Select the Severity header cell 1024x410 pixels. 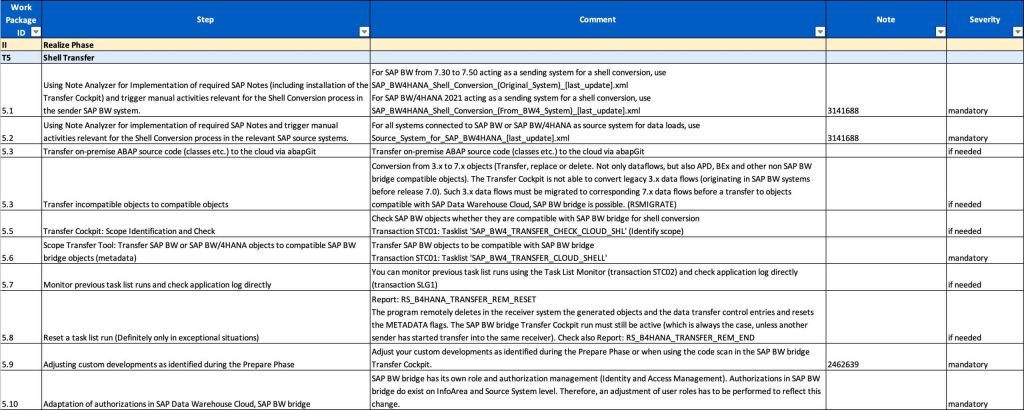(x=985, y=19)
